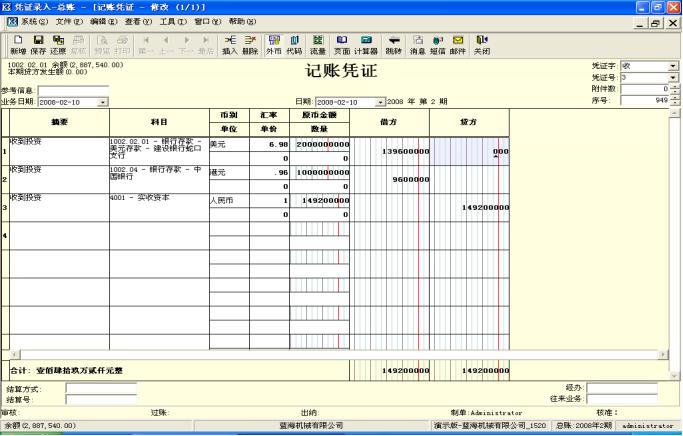This screenshot has width=683, height=436.
Task: Adjust the 序号 spinner arrows
Action: [x=675, y=100]
